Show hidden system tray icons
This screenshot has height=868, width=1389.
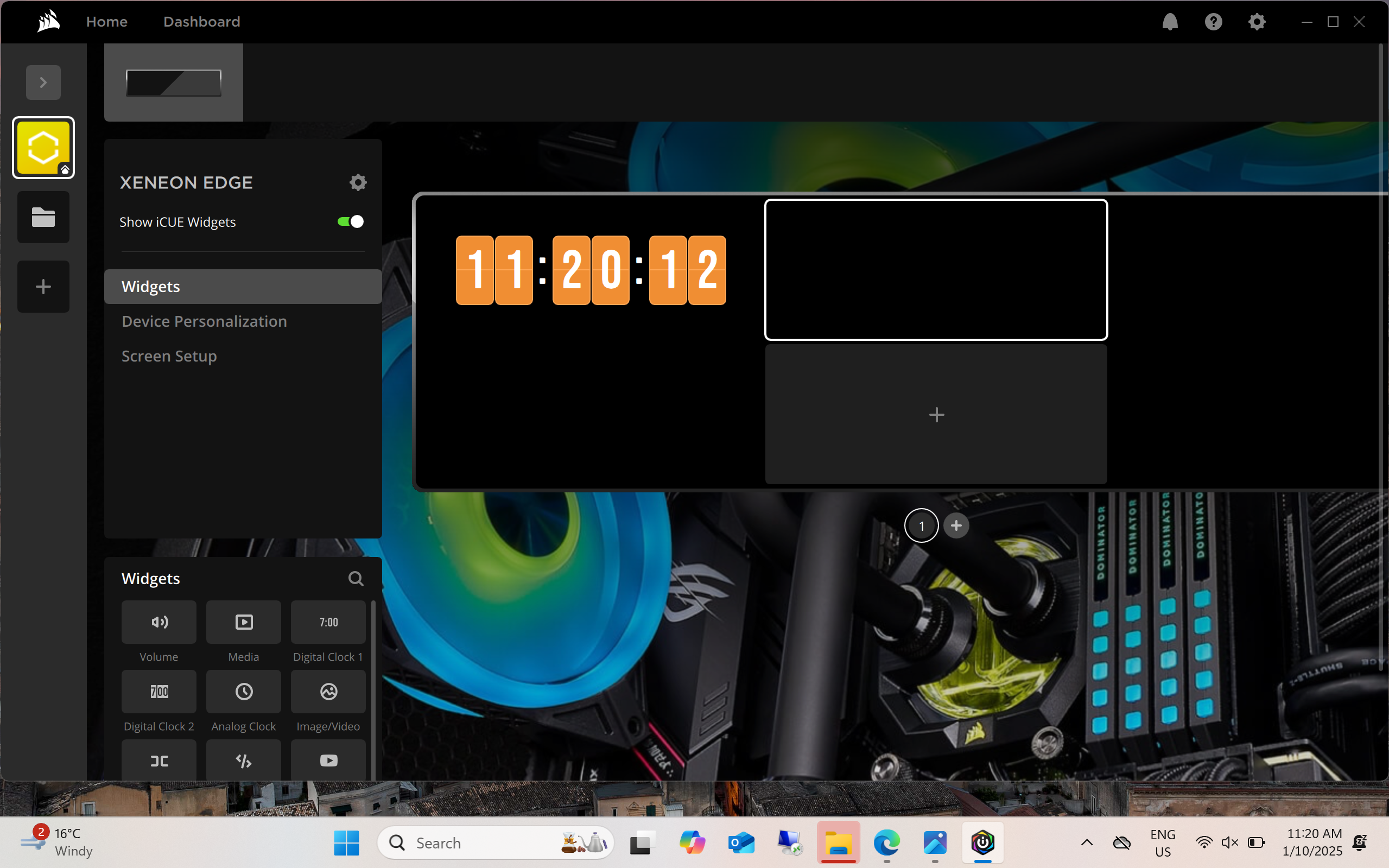point(1087,842)
